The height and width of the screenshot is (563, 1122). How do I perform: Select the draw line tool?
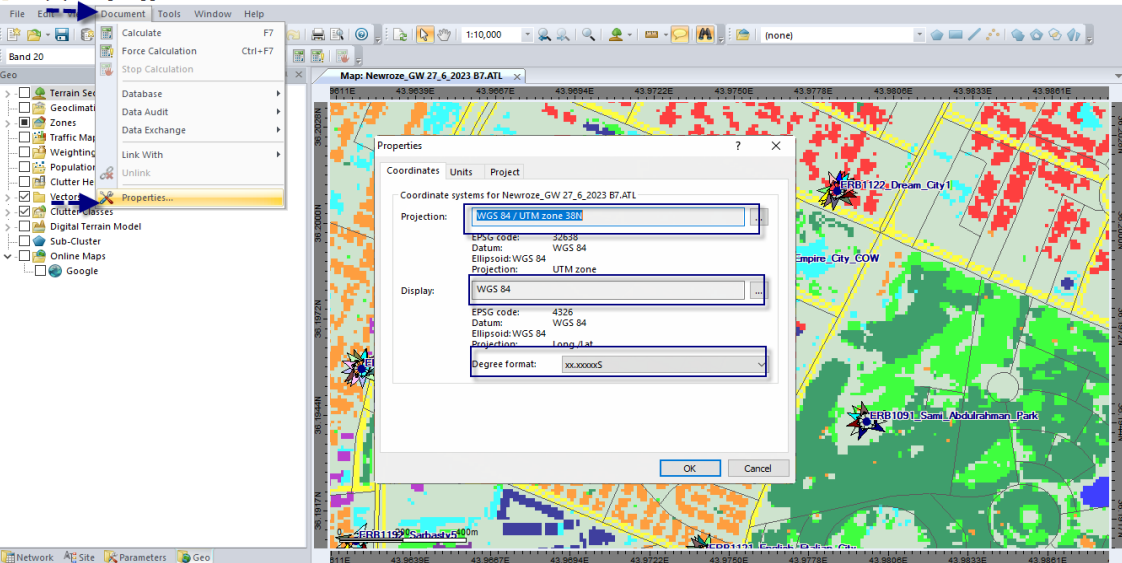pyautogui.click(x=974, y=34)
